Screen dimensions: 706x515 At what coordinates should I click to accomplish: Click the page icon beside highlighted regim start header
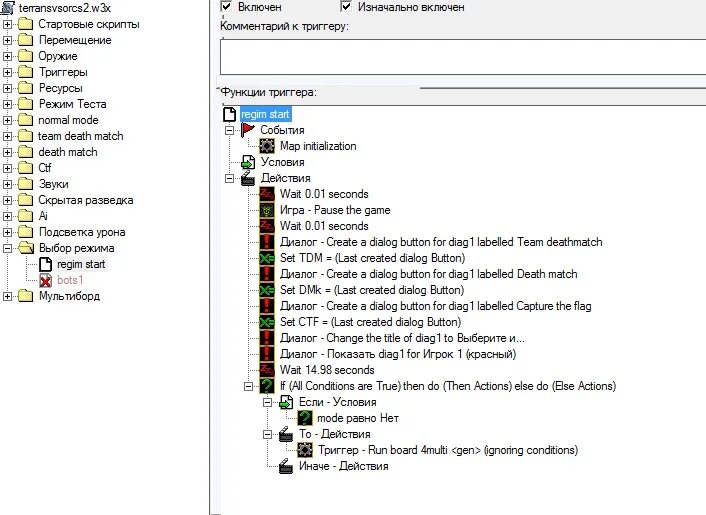click(230, 114)
